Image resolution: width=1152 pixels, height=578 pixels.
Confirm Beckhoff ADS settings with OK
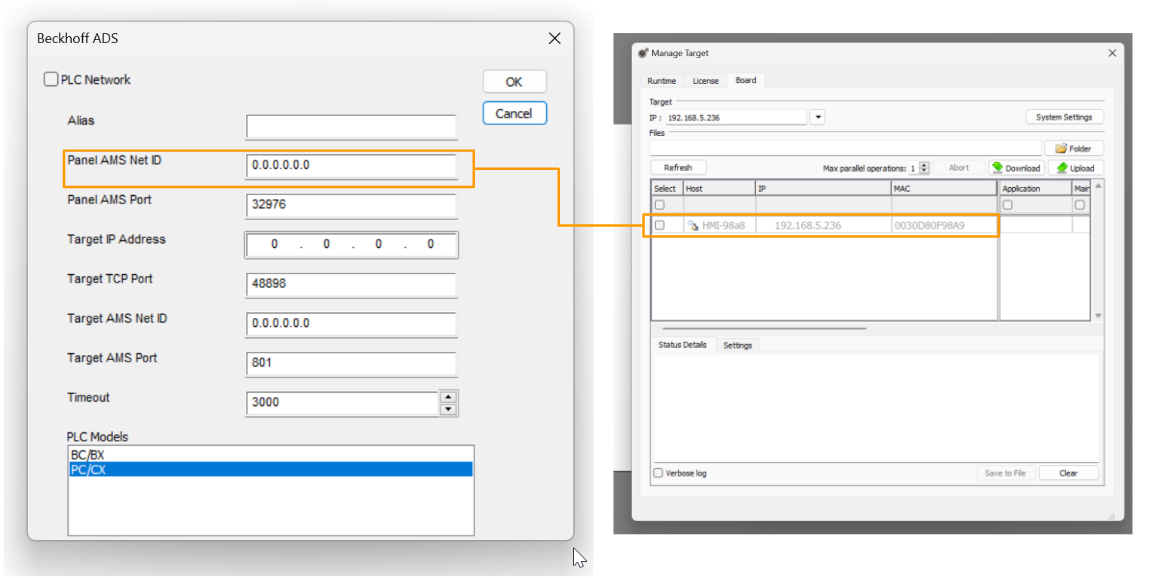pyautogui.click(x=514, y=81)
